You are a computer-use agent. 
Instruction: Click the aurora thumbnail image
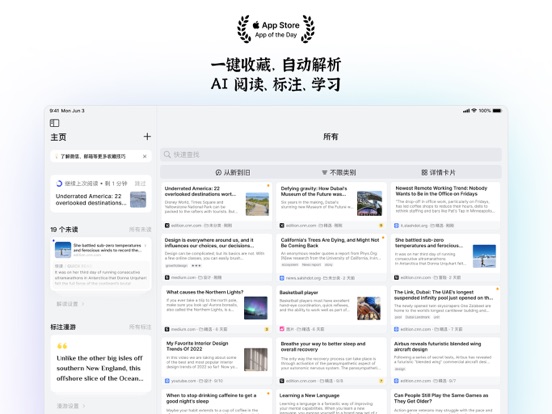tap(256, 308)
